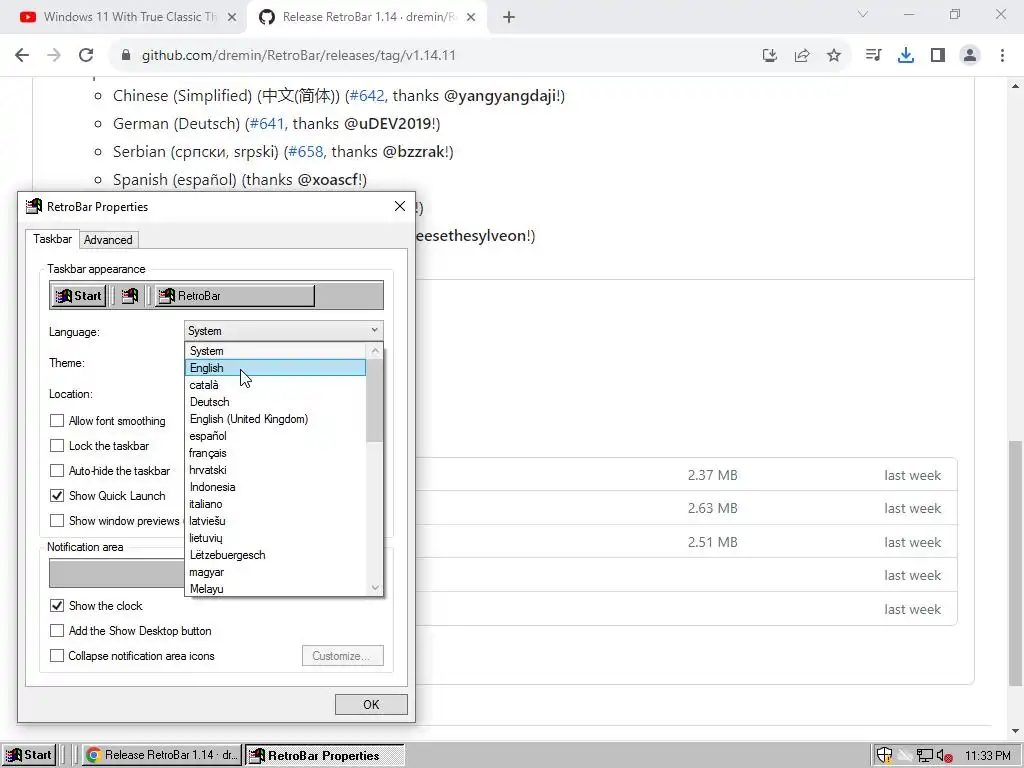Select the Release RetroBar 1.14 browser tab

pos(369,18)
